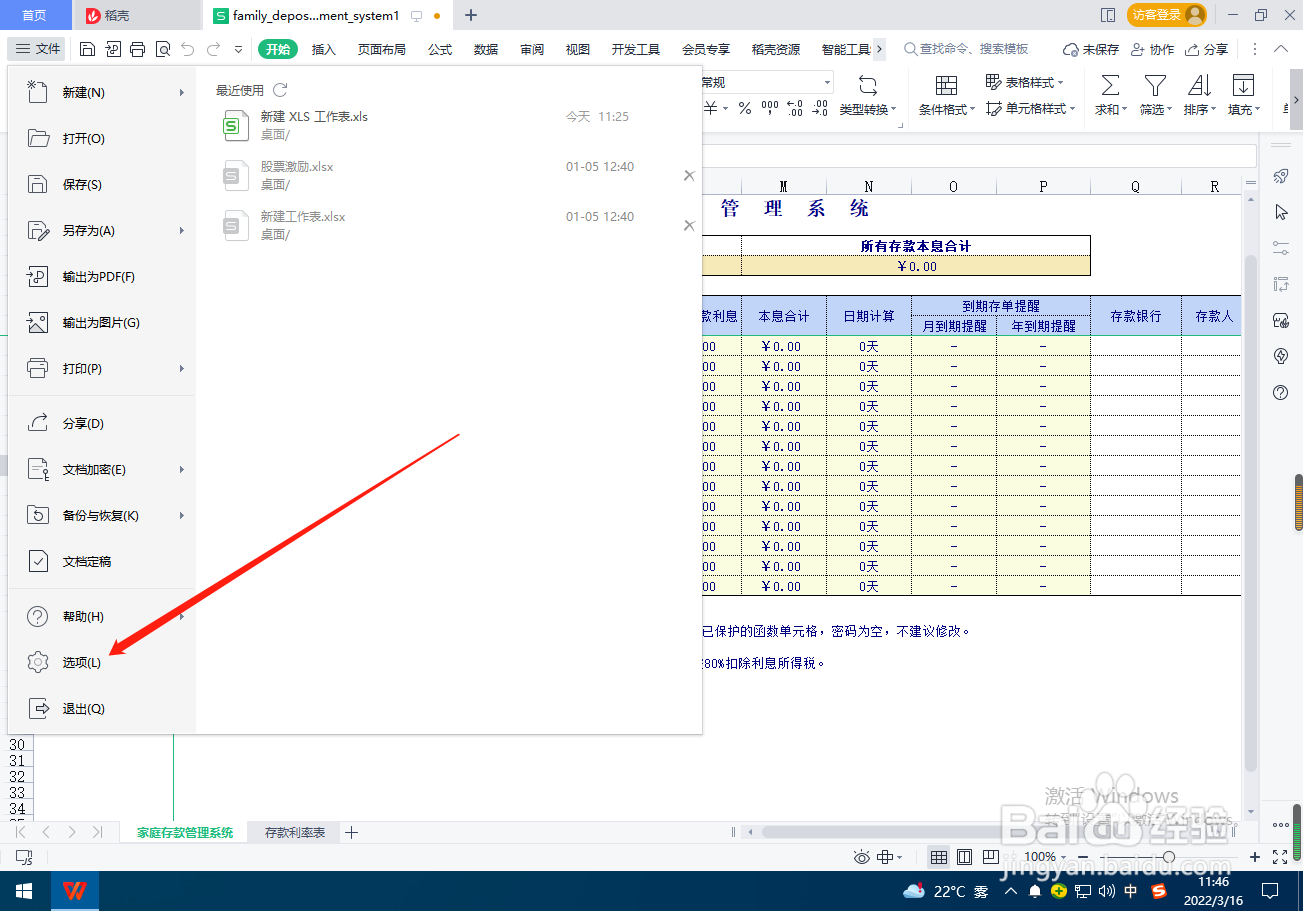Click 新建(N) in file menu
Viewport: 1303px width, 911px height.
pyautogui.click(x=102, y=92)
